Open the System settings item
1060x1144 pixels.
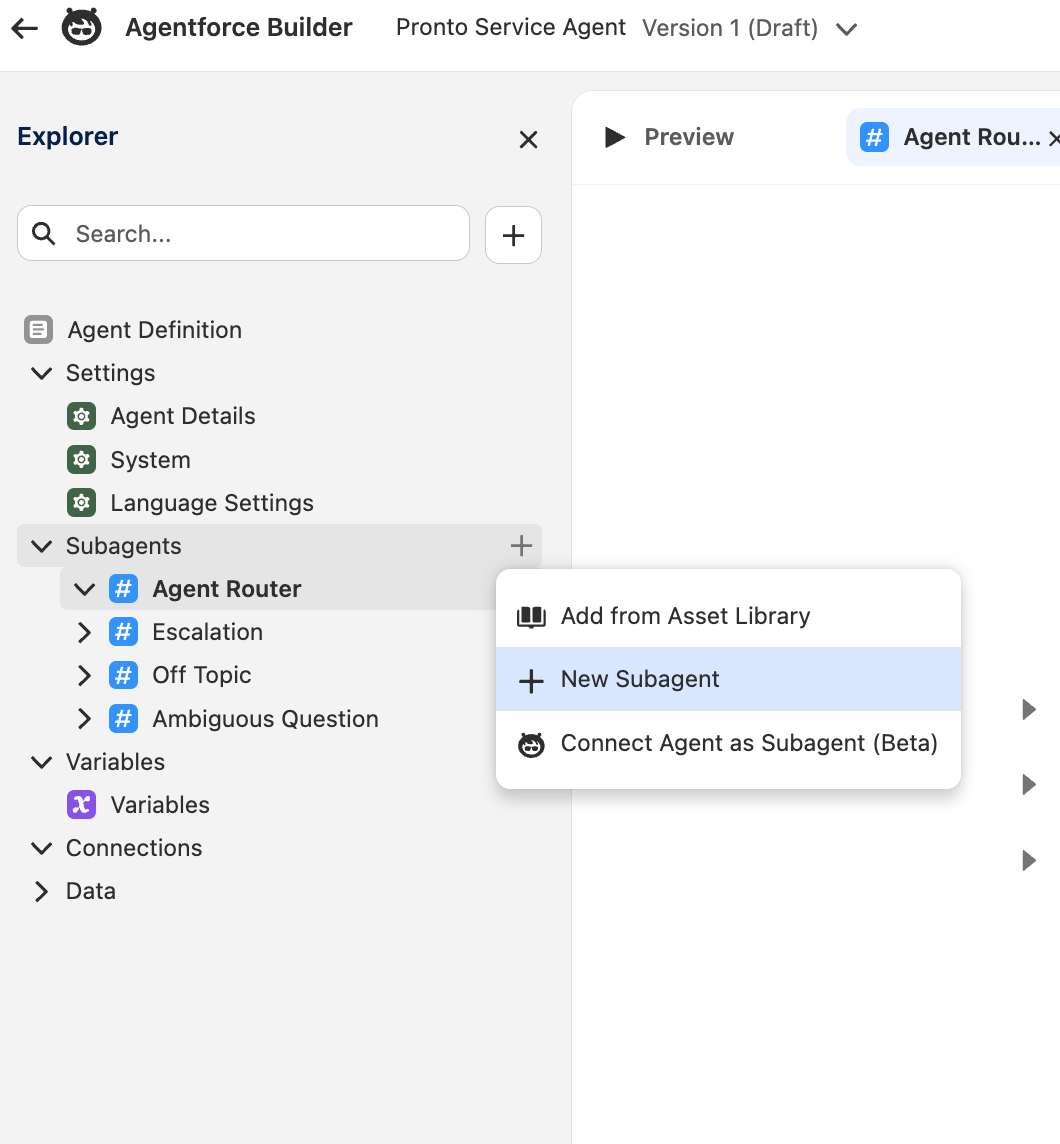point(150,460)
